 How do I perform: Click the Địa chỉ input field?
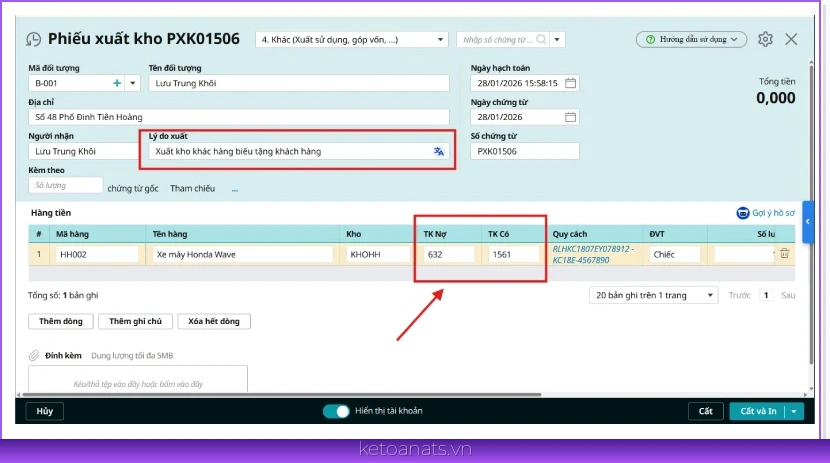[x=239, y=117]
